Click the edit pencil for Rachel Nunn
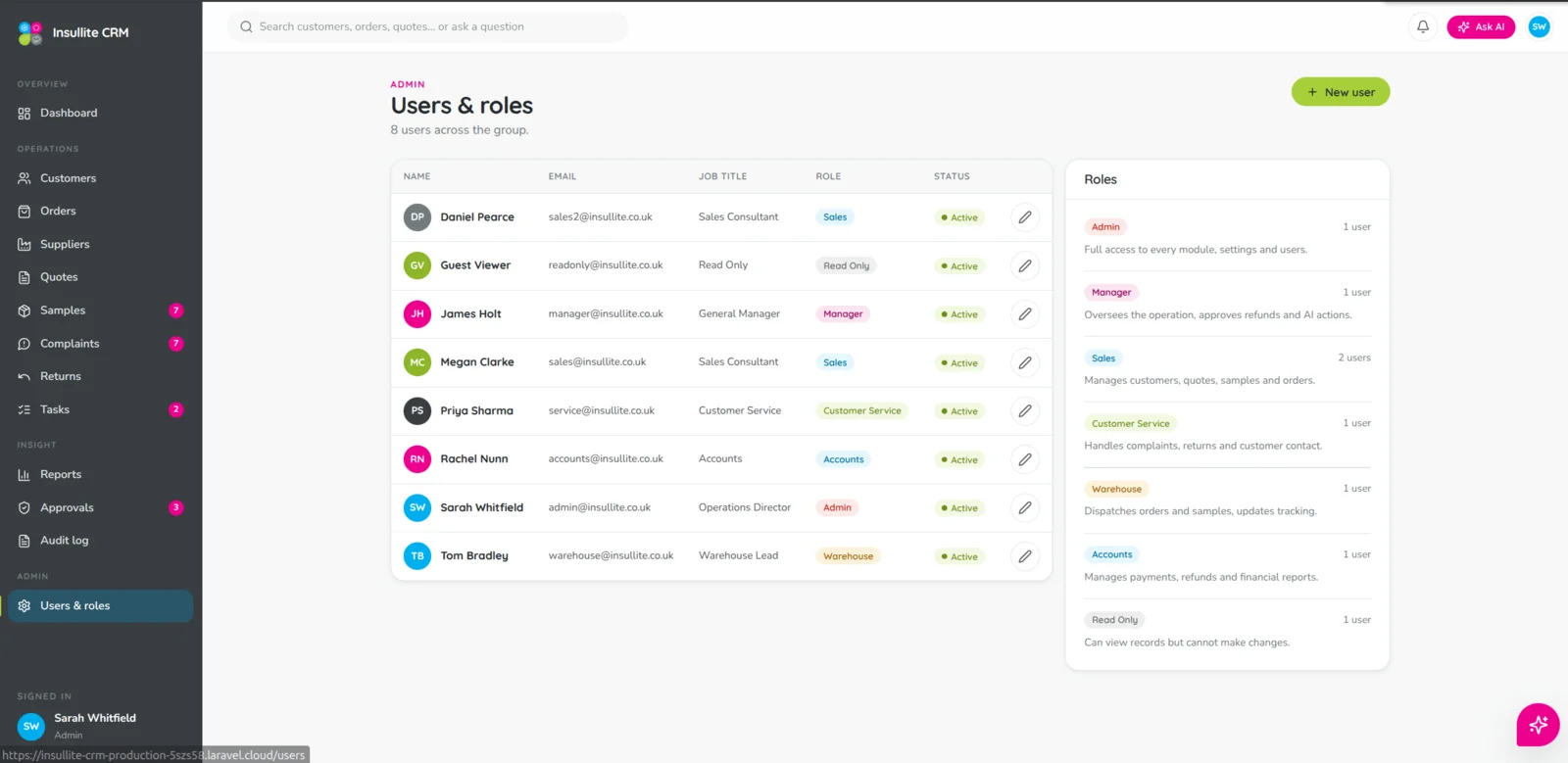The image size is (1568, 763). pyautogui.click(x=1024, y=459)
